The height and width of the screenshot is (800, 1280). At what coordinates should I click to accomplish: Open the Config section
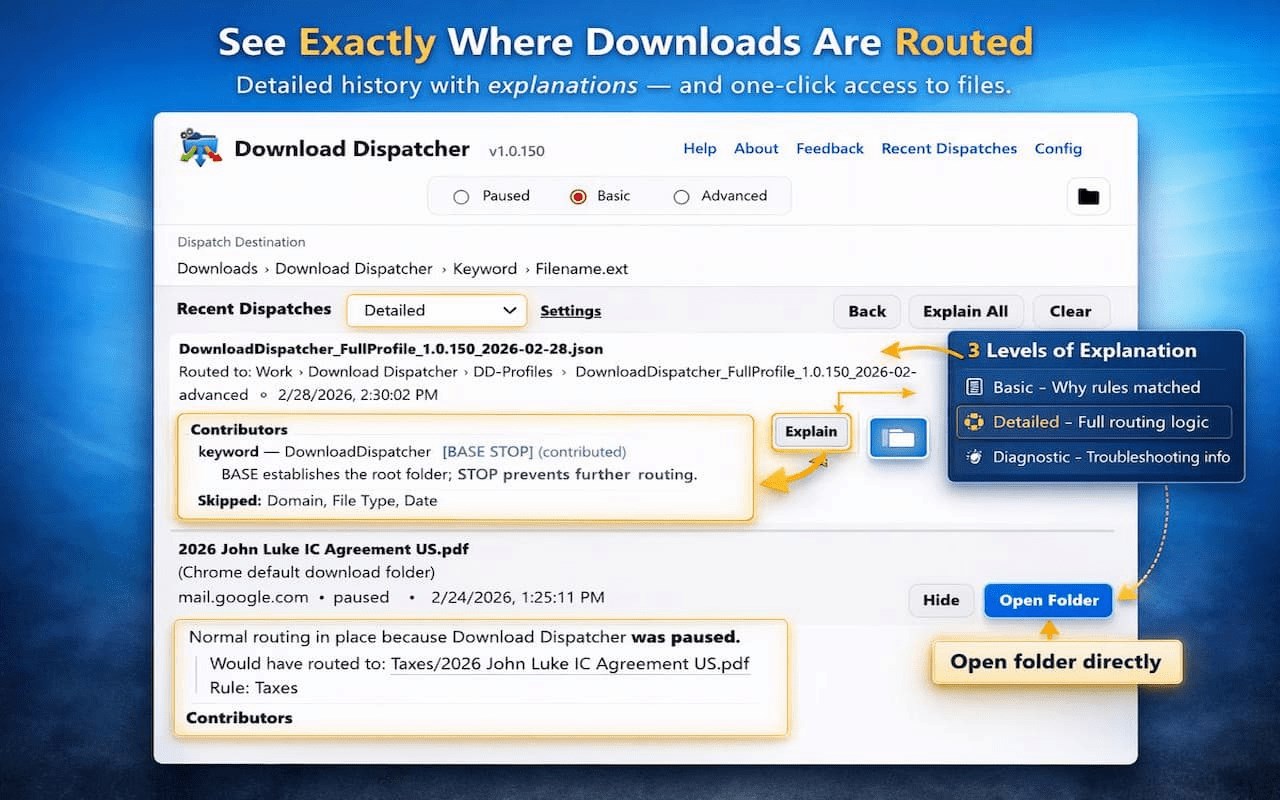(x=1058, y=148)
